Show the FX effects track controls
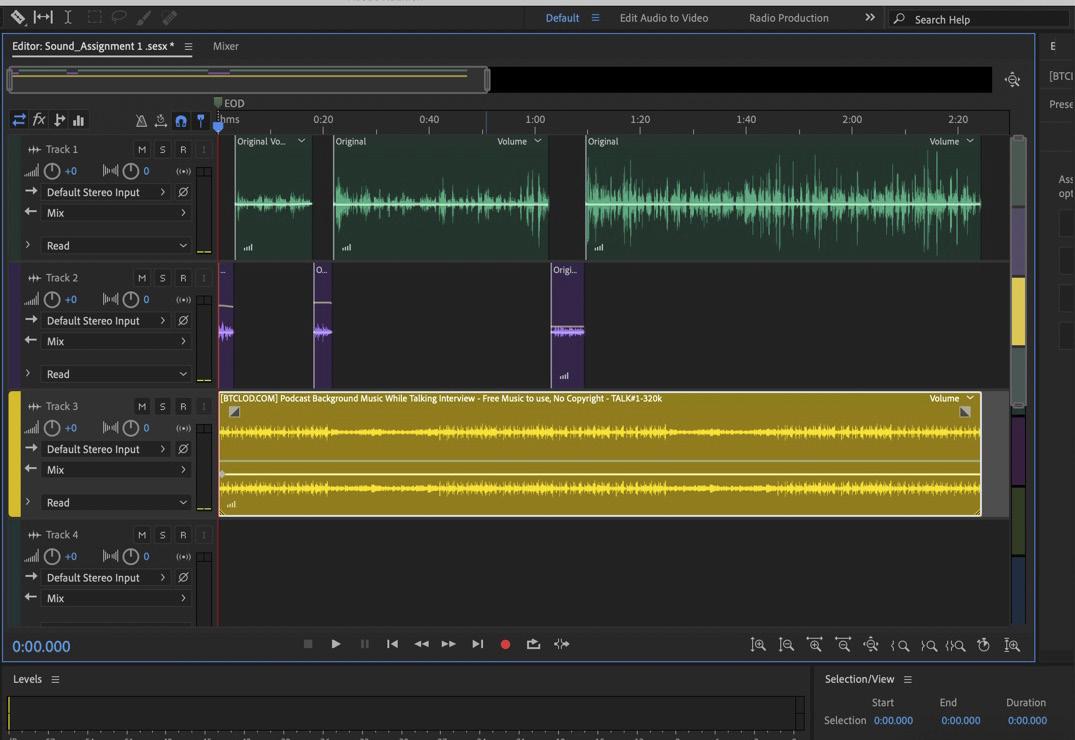Image resolution: width=1075 pixels, height=740 pixels. [39, 120]
